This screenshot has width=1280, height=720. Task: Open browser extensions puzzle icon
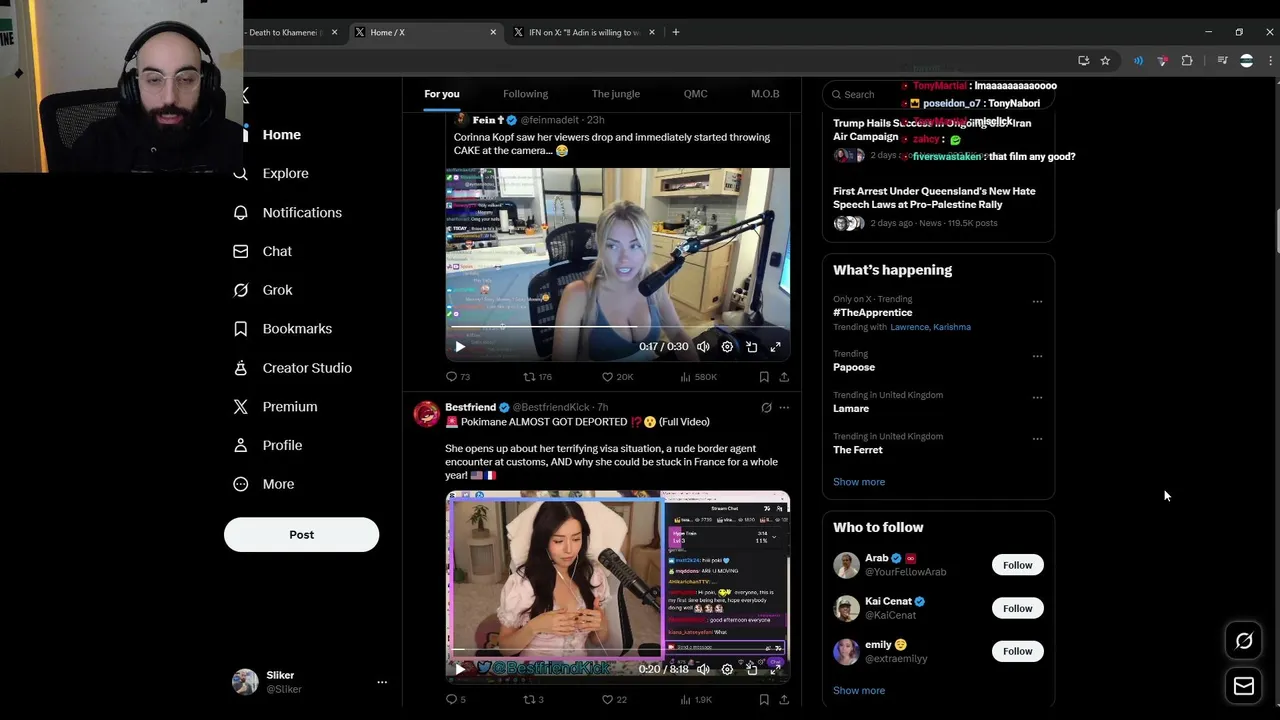pos(1187,61)
